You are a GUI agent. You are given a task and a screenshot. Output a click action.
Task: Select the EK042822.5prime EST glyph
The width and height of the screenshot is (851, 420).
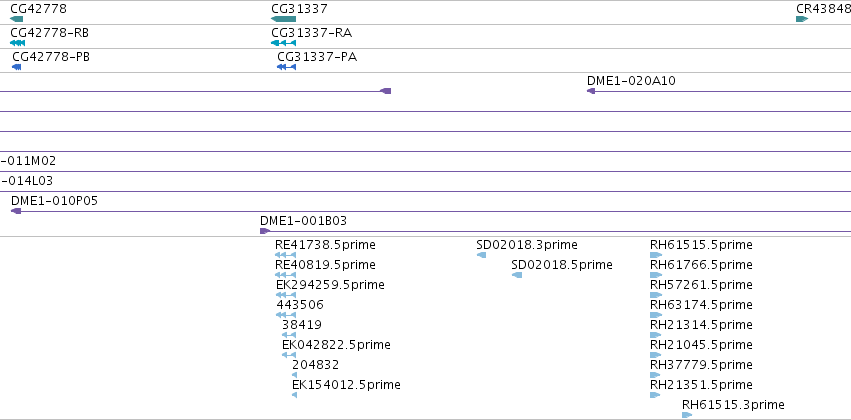pos(289,355)
